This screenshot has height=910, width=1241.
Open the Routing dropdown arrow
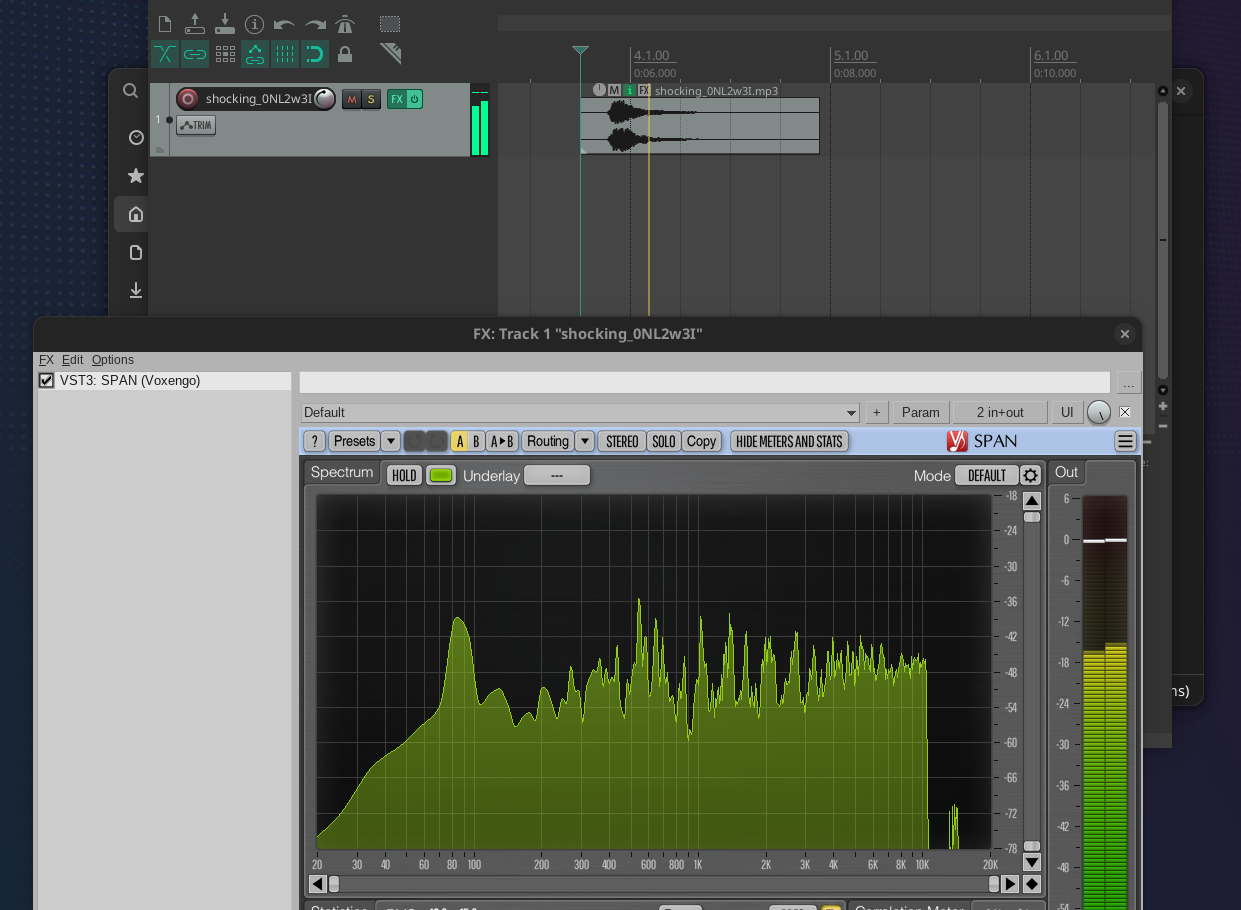click(584, 441)
